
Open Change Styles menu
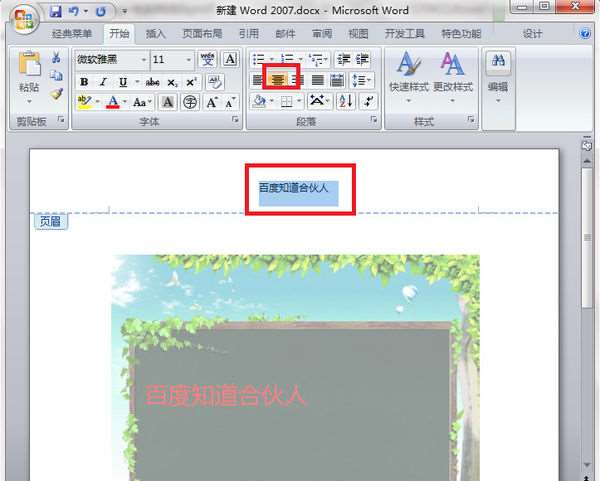click(453, 77)
